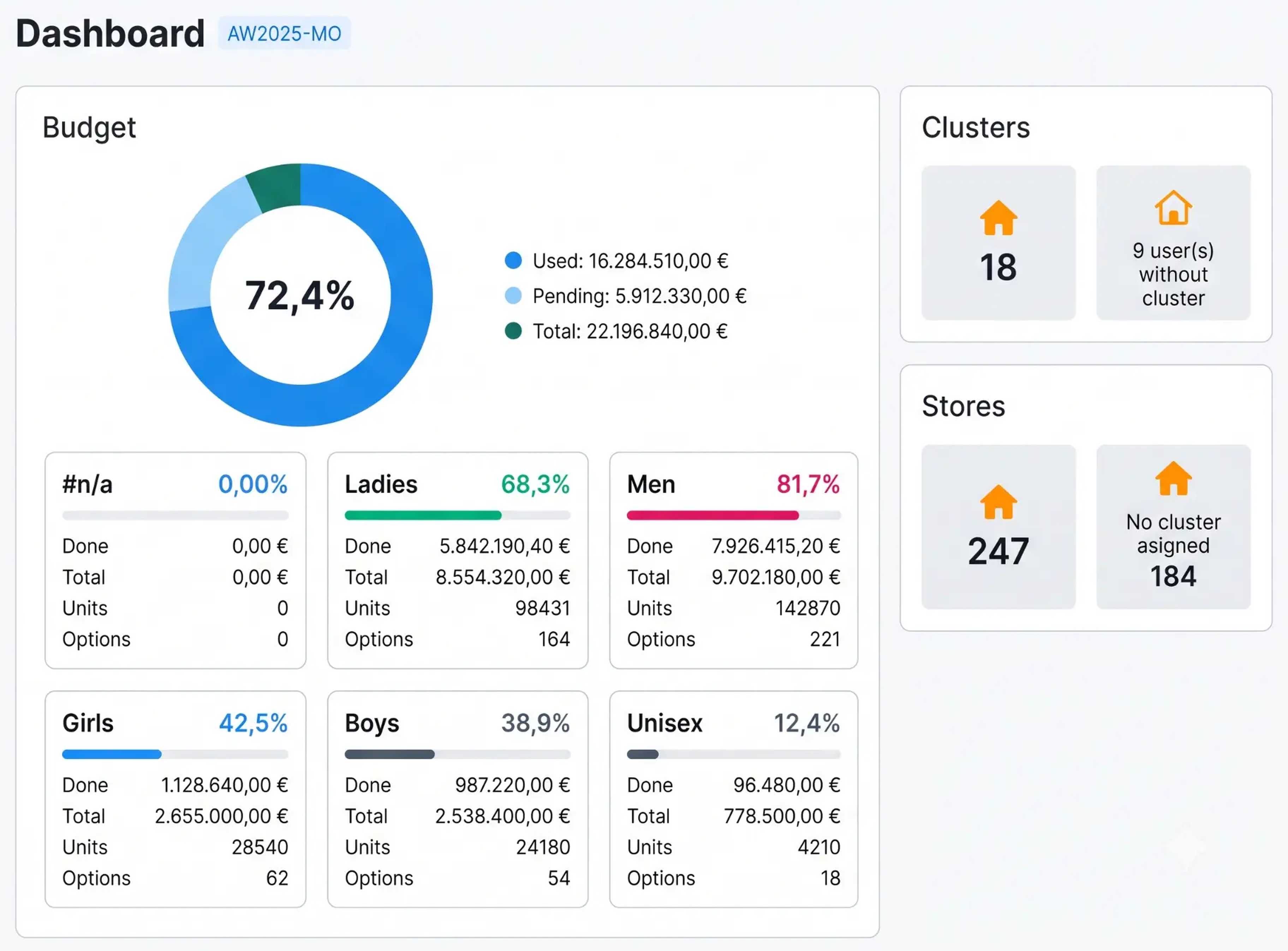Select the Men card title
The image size is (1288, 951).
click(651, 484)
